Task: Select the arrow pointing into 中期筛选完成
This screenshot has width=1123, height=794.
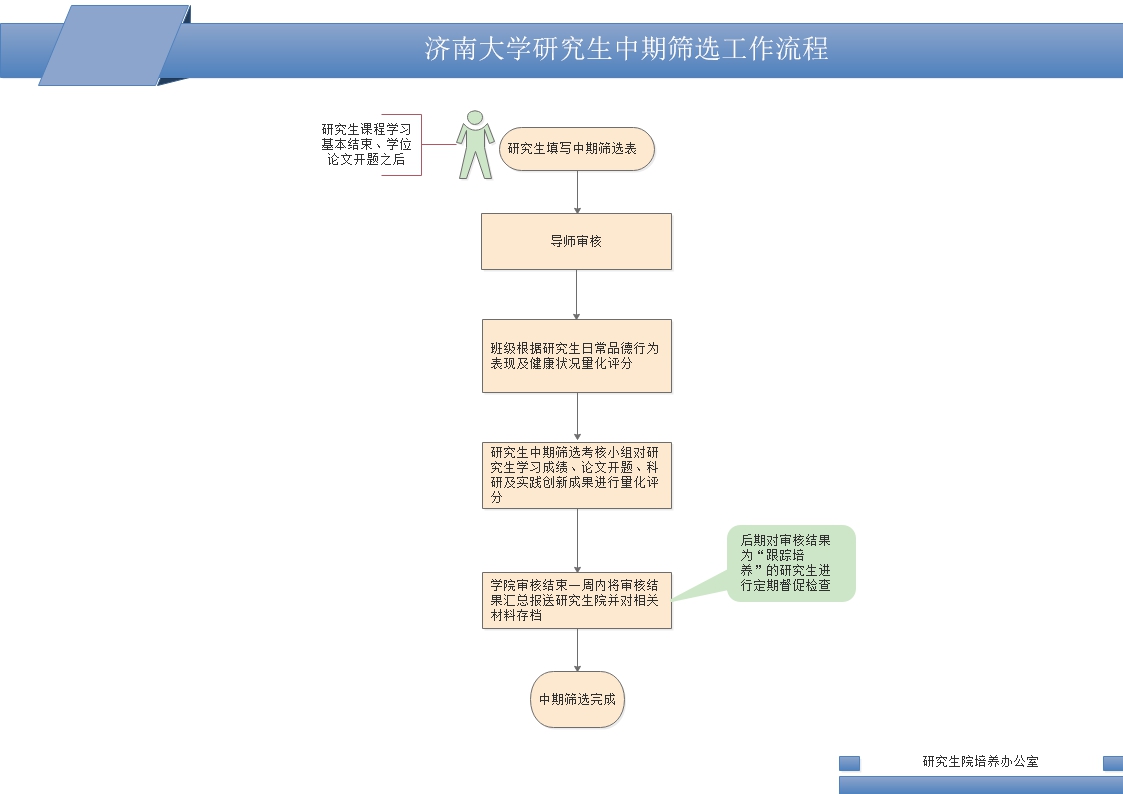Action: pos(577,650)
